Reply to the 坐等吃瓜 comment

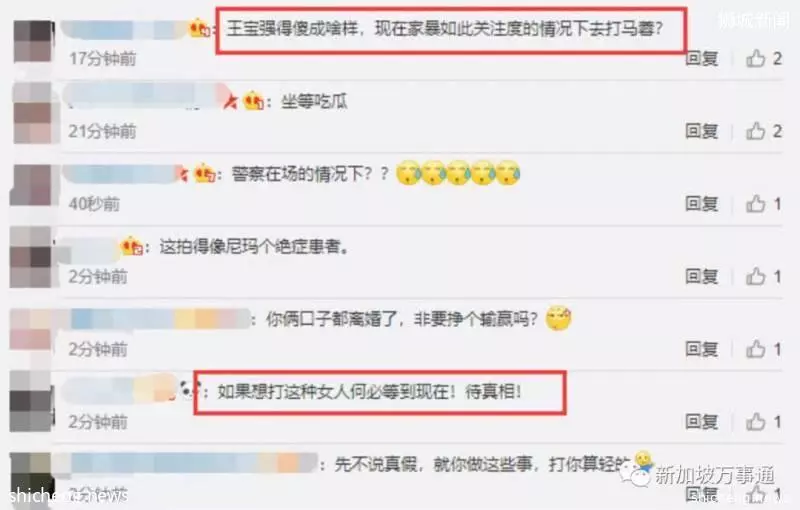tap(702, 132)
